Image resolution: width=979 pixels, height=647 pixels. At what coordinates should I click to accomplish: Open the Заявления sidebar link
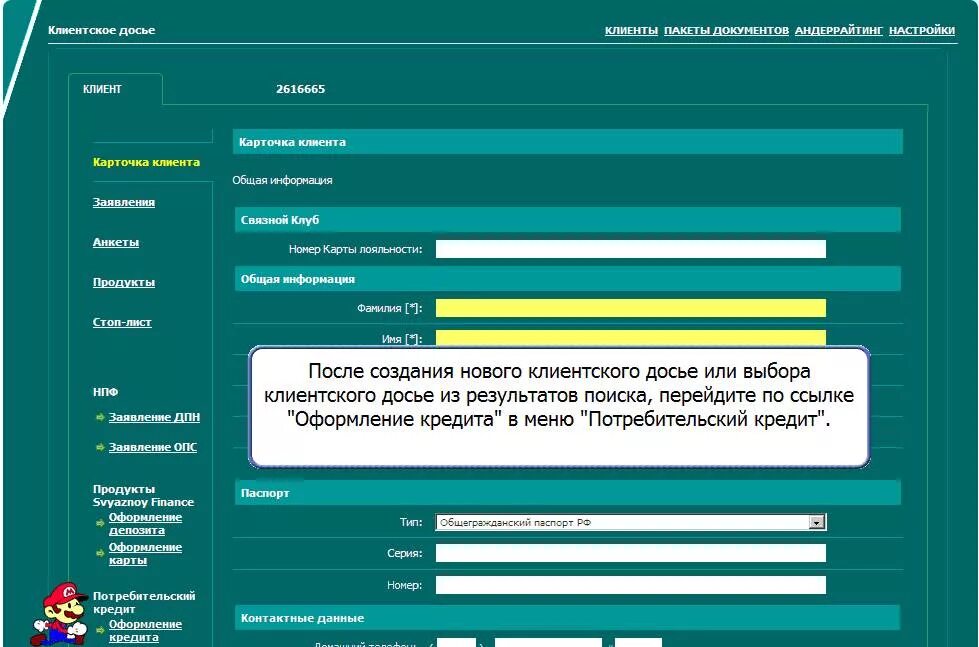(124, 202)
